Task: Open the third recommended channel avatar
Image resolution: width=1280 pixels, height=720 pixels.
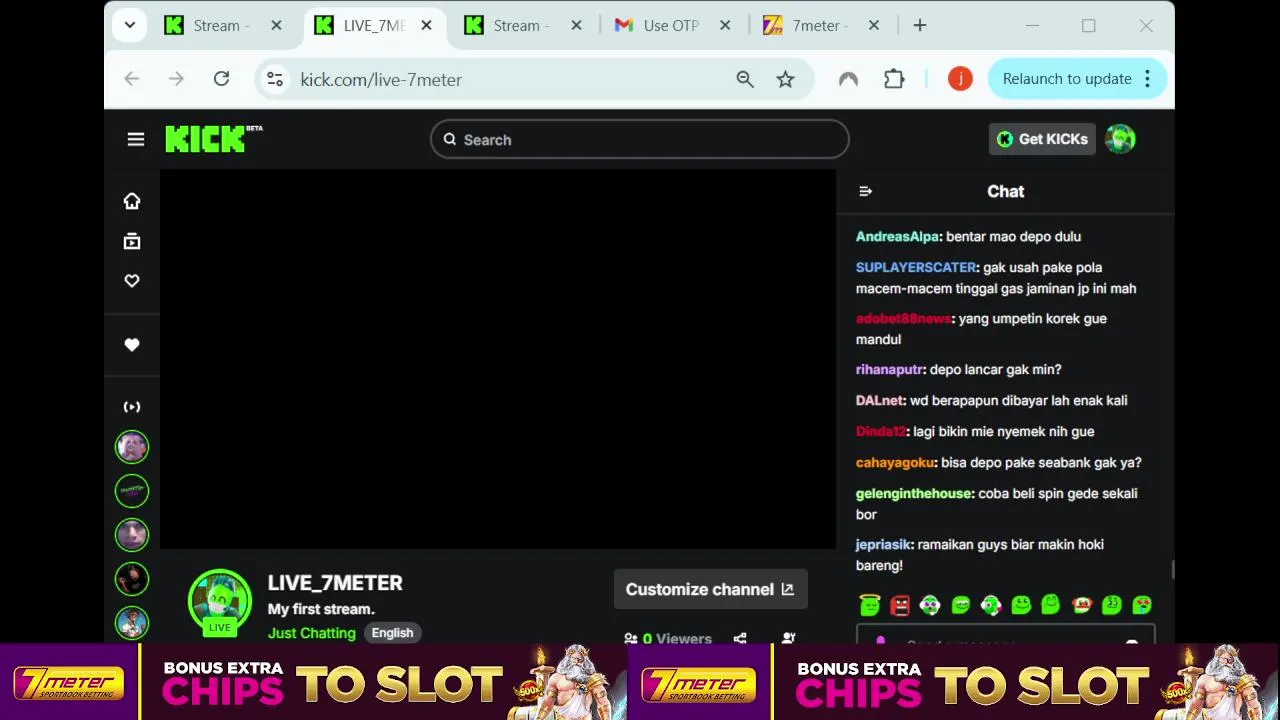Action: click(132, 535)
